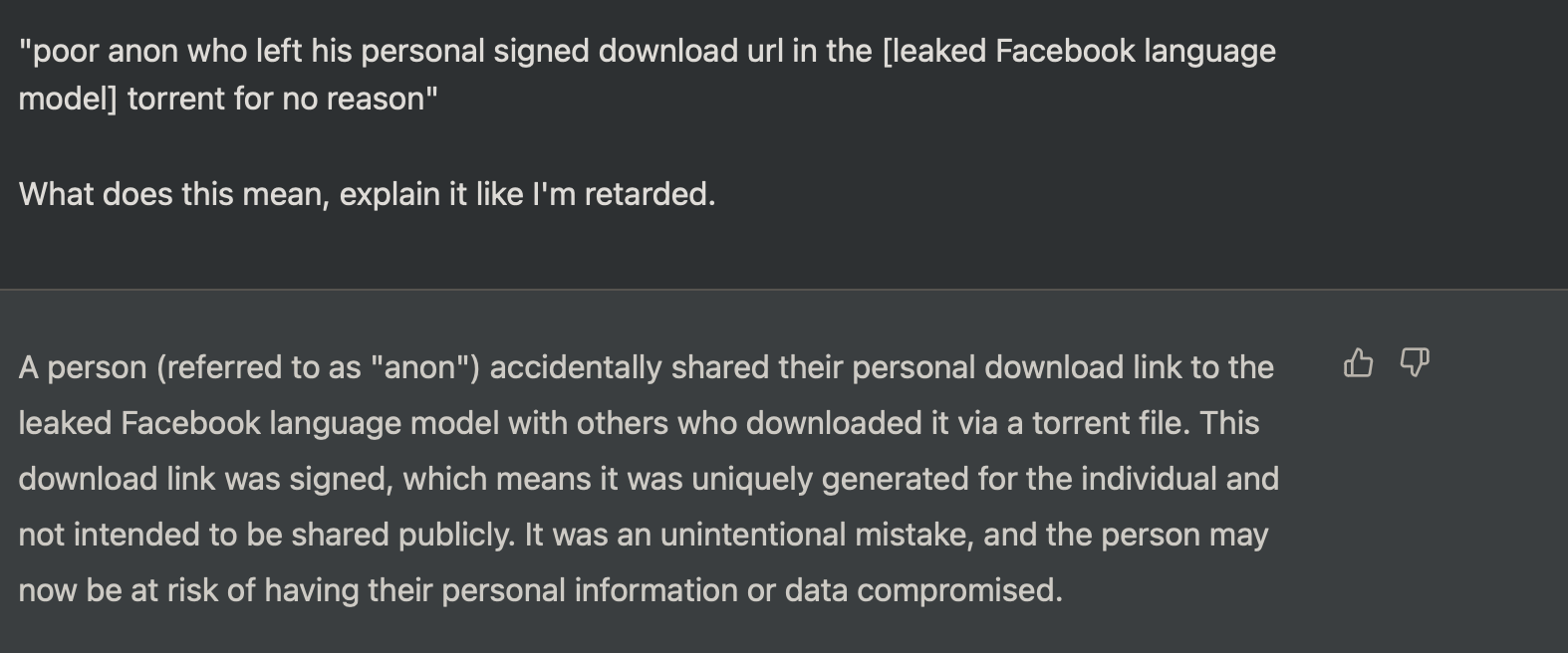Image resolution: width=1568 pixels, height=653 pixels.
Task: Click the last response line ending "data compromised."
Action: pyautogui.click(x=541, y=590)
